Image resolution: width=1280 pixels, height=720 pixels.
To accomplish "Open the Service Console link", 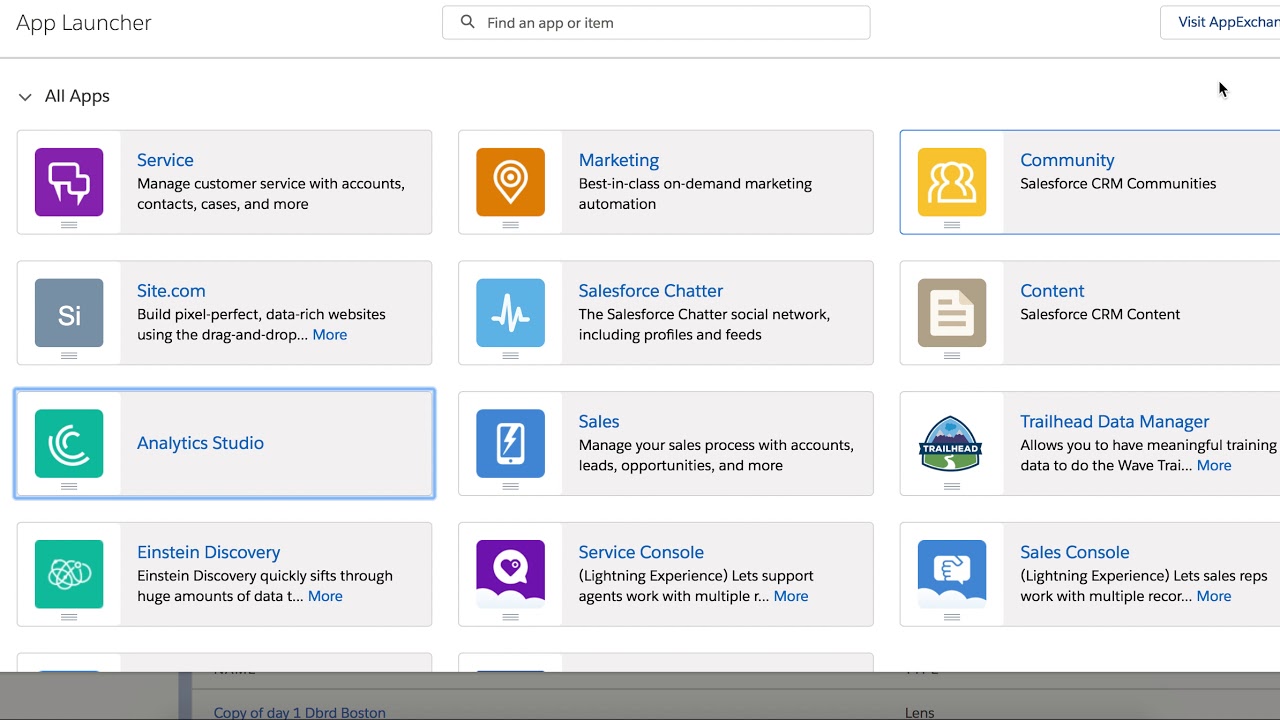I will tap(641, 552).
